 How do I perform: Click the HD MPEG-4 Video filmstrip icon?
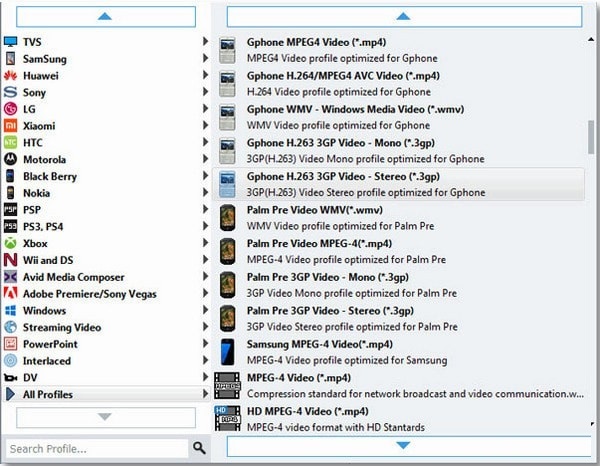[227, 418]
